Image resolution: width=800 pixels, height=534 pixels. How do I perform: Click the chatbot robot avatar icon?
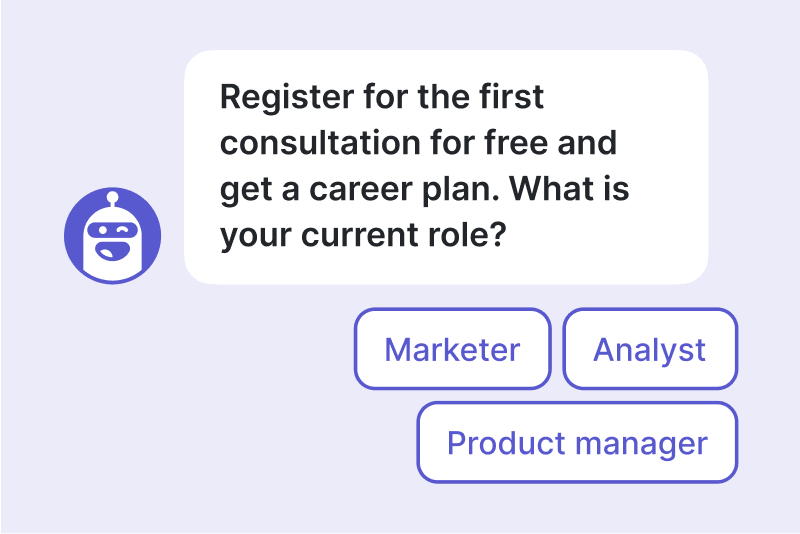[x=112, y=236]
